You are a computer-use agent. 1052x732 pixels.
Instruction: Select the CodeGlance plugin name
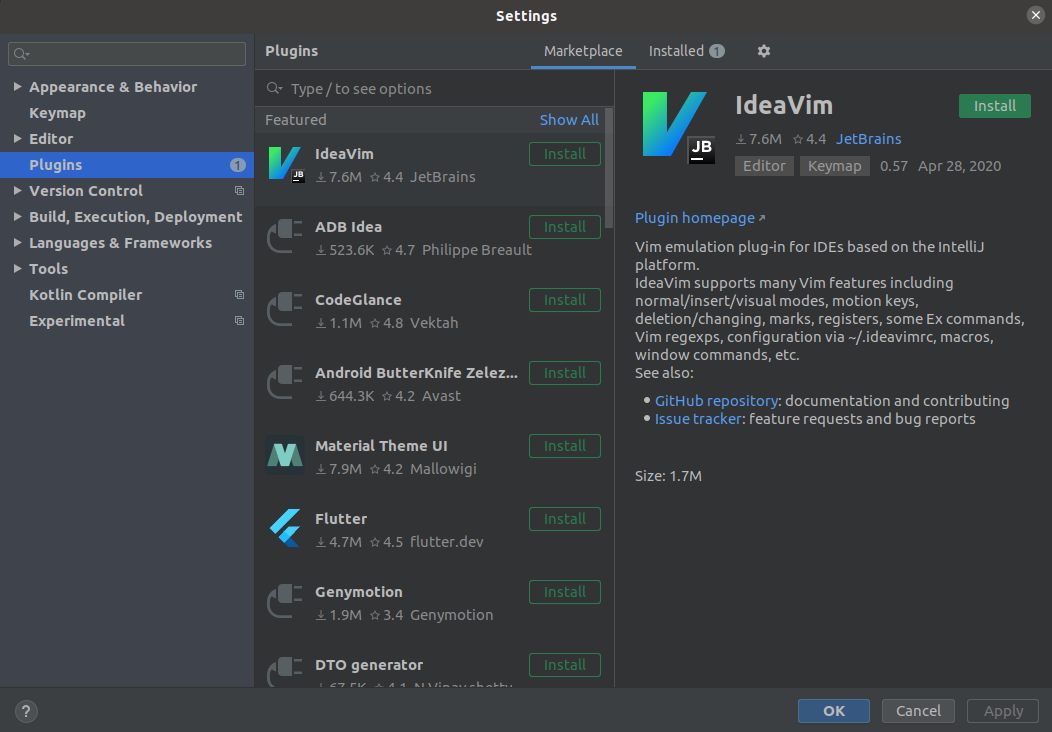[358, 300]
